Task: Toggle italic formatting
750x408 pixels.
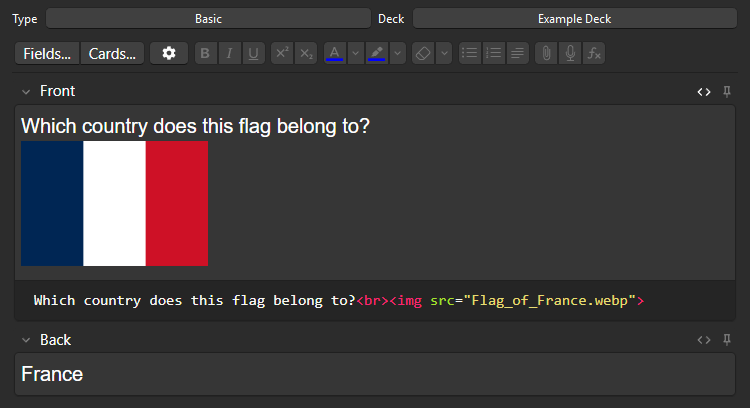Action: click(x=230, y=53)
